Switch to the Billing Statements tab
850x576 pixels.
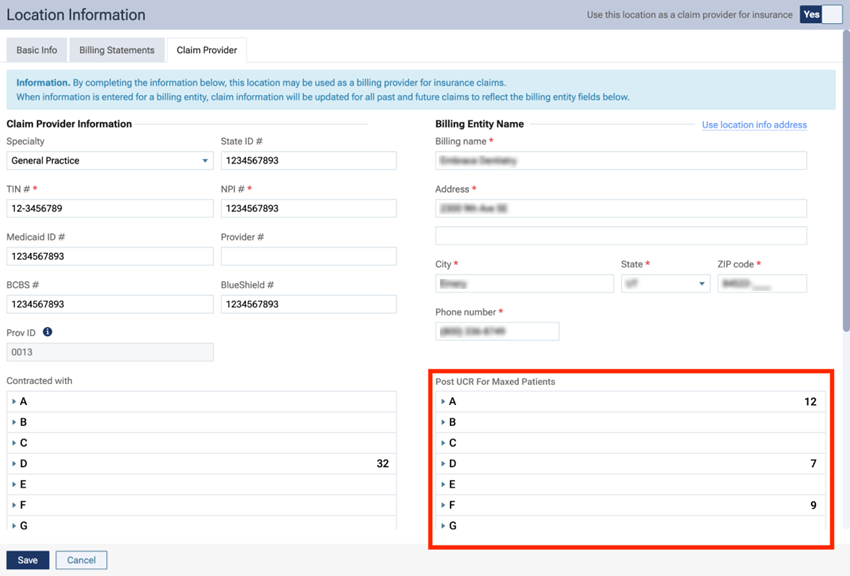click(117, 50)
